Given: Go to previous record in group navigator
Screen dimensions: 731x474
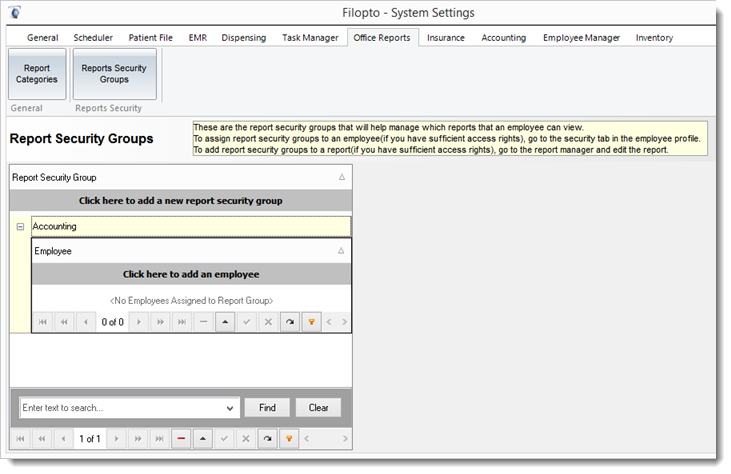Looking at the screenshot, I should click(x=63, y=439).
